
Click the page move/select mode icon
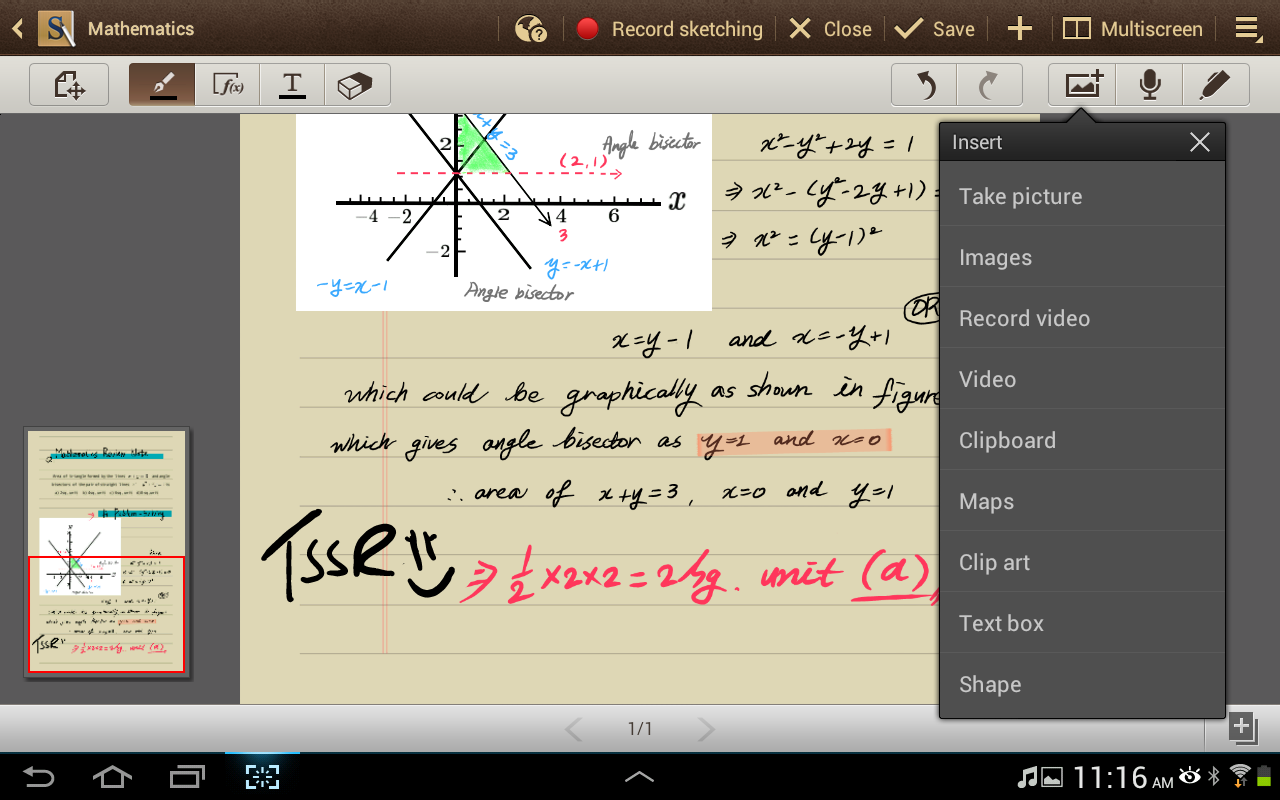[x=69, y=85]
